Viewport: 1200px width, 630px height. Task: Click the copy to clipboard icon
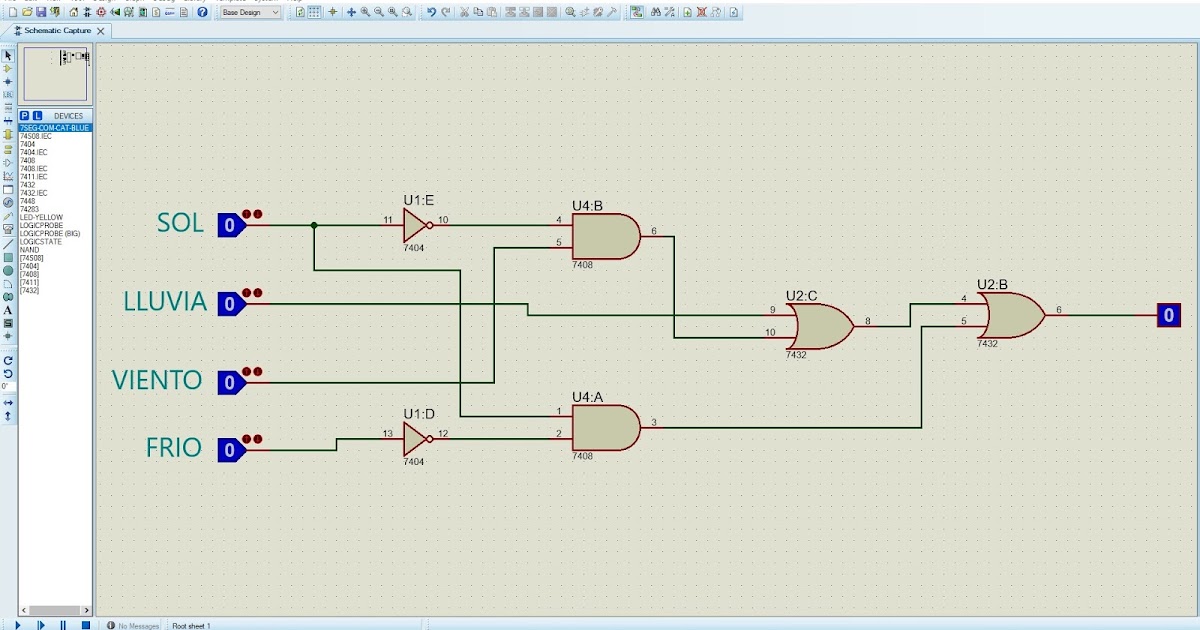[x=477, y=12]
